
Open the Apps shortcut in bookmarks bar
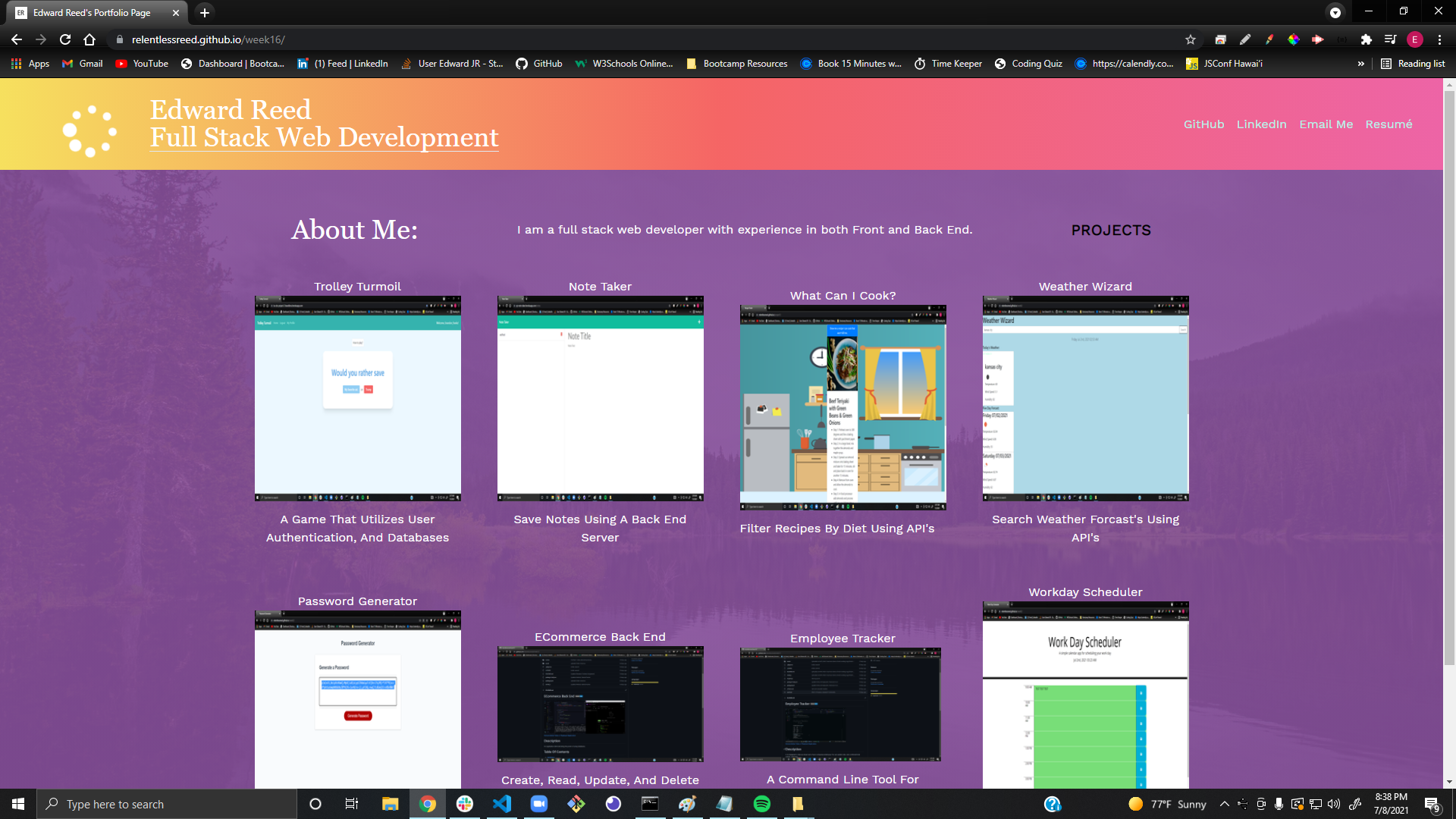click(30, 64)
